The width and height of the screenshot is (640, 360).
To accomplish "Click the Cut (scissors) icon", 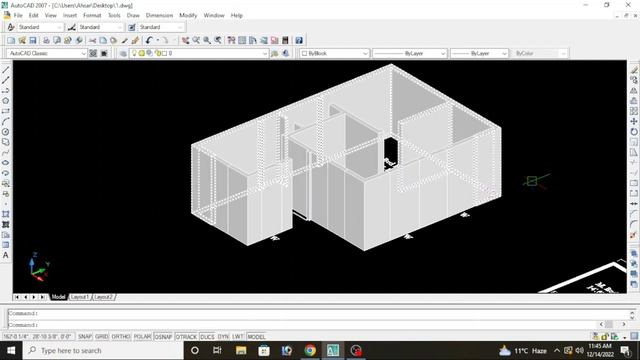I will (x=93, y=40).
